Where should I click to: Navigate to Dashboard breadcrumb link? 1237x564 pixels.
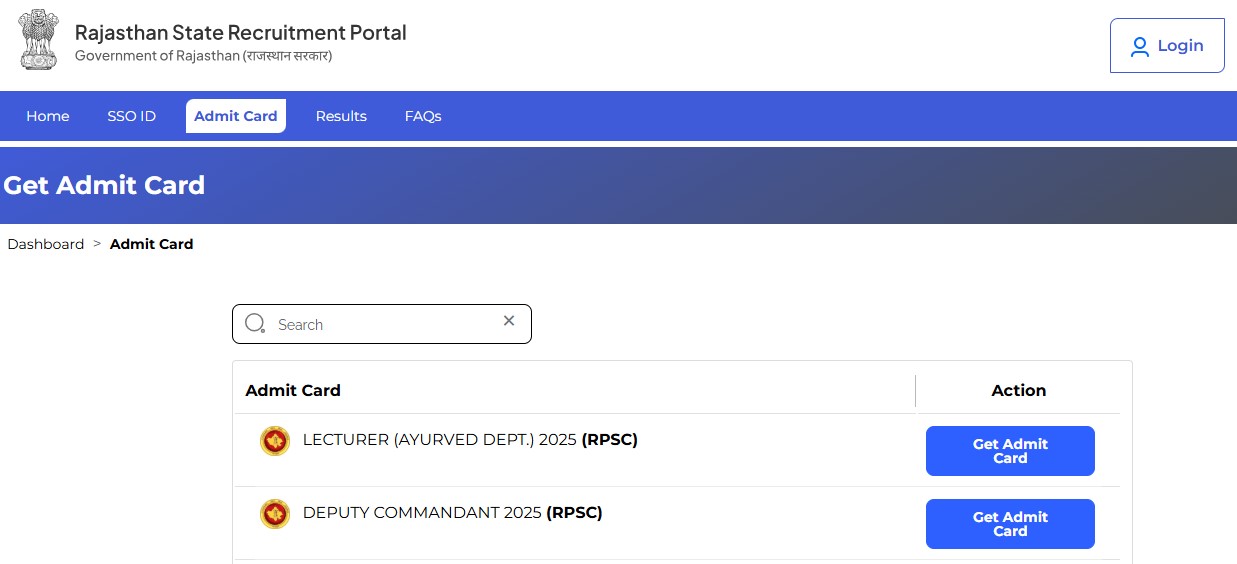click(46, 244)
